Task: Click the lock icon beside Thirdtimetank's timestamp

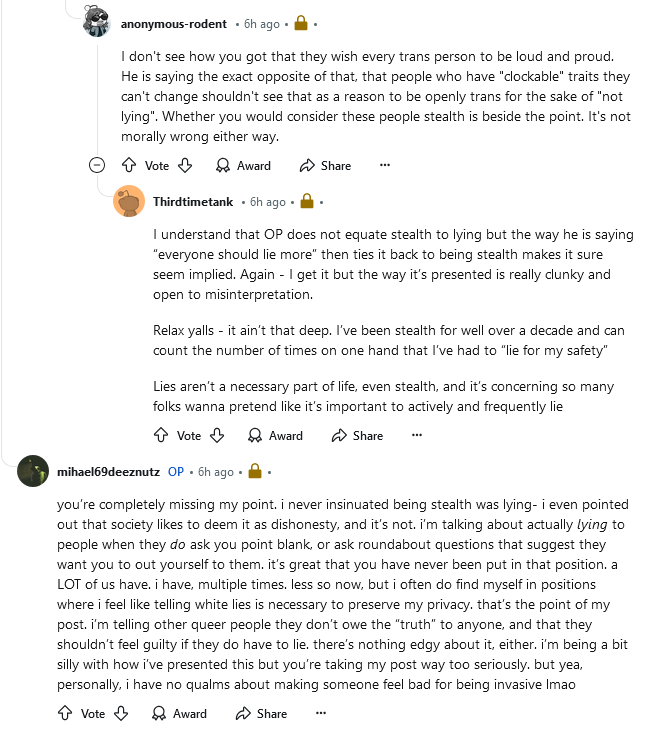Action: pyautogui.click(x=306, y=202)
